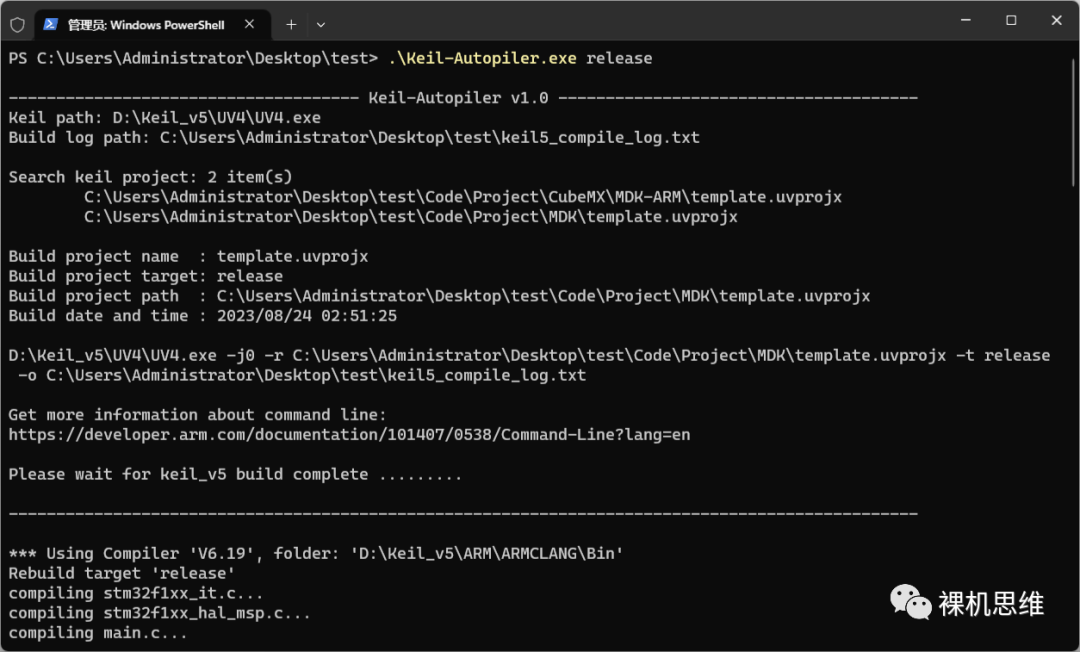Click the "Using Compiler 'V6.19'" line
The height and width of the screenshot is (652, 1080).
(316, 554)
